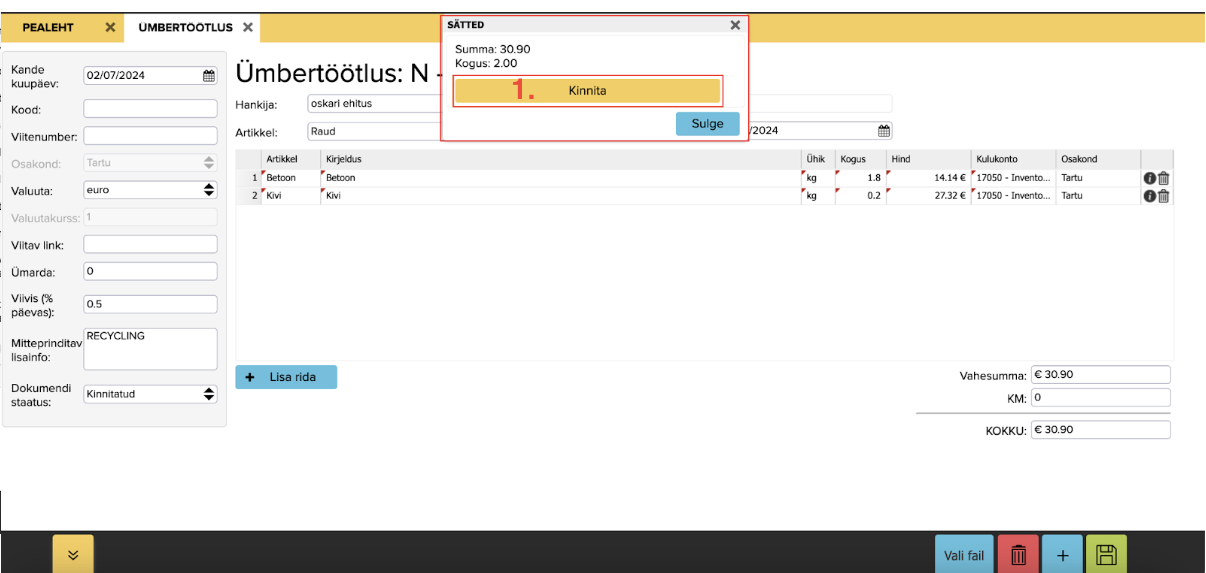Viewport: 1206px width, 573px height.
Task: Delete the Kivi row with trash icon
Action: [1164, 196]
